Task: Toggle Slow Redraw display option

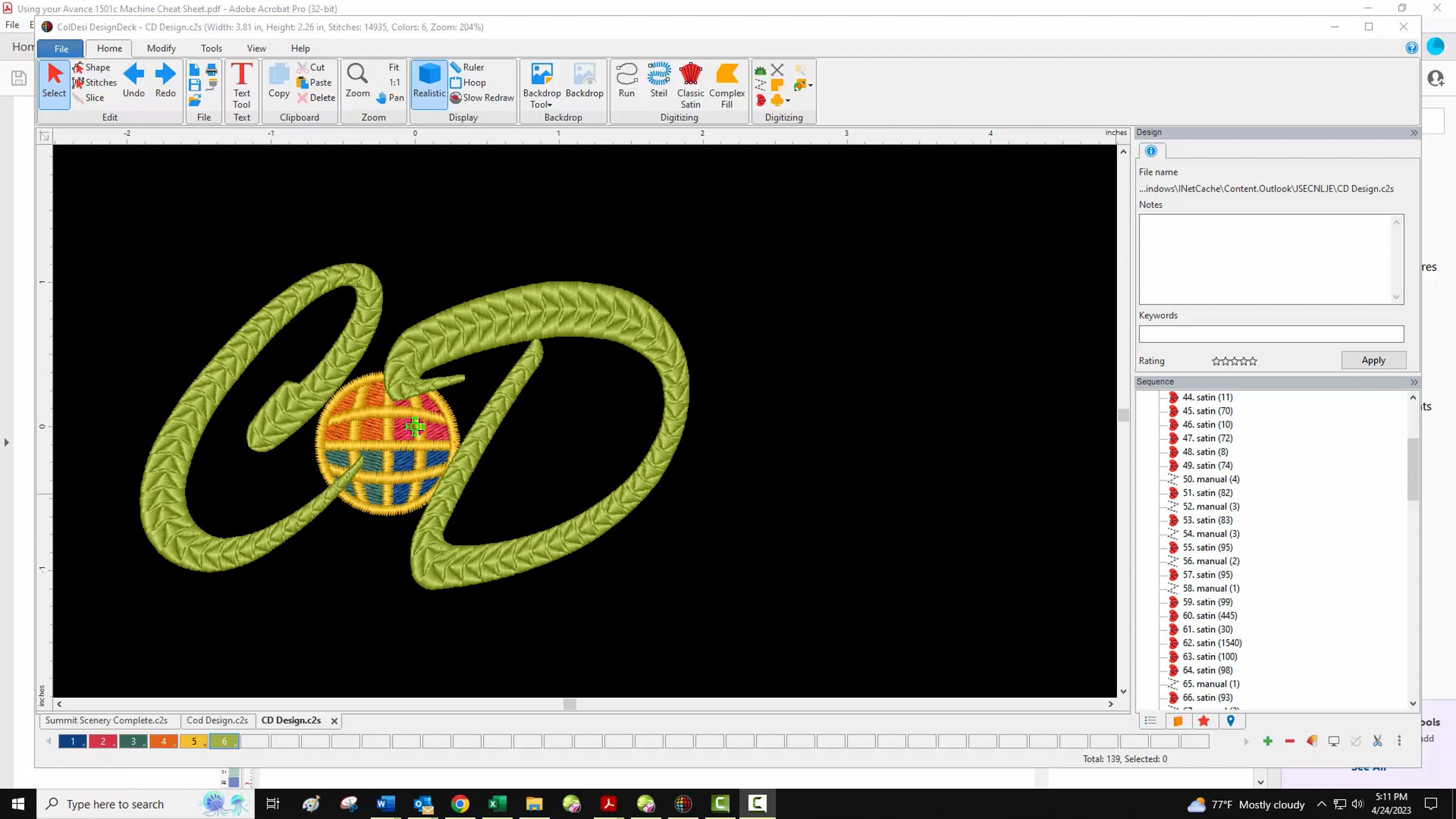Action: [x=482, y=98]
